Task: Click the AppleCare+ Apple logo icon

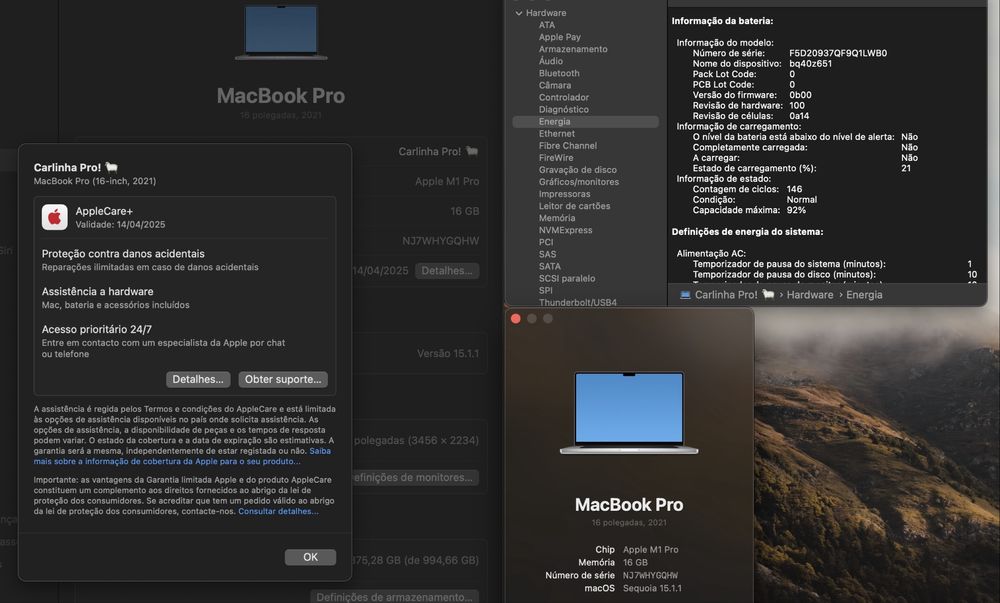Action: pyautogui.click(x=55, y=217)
